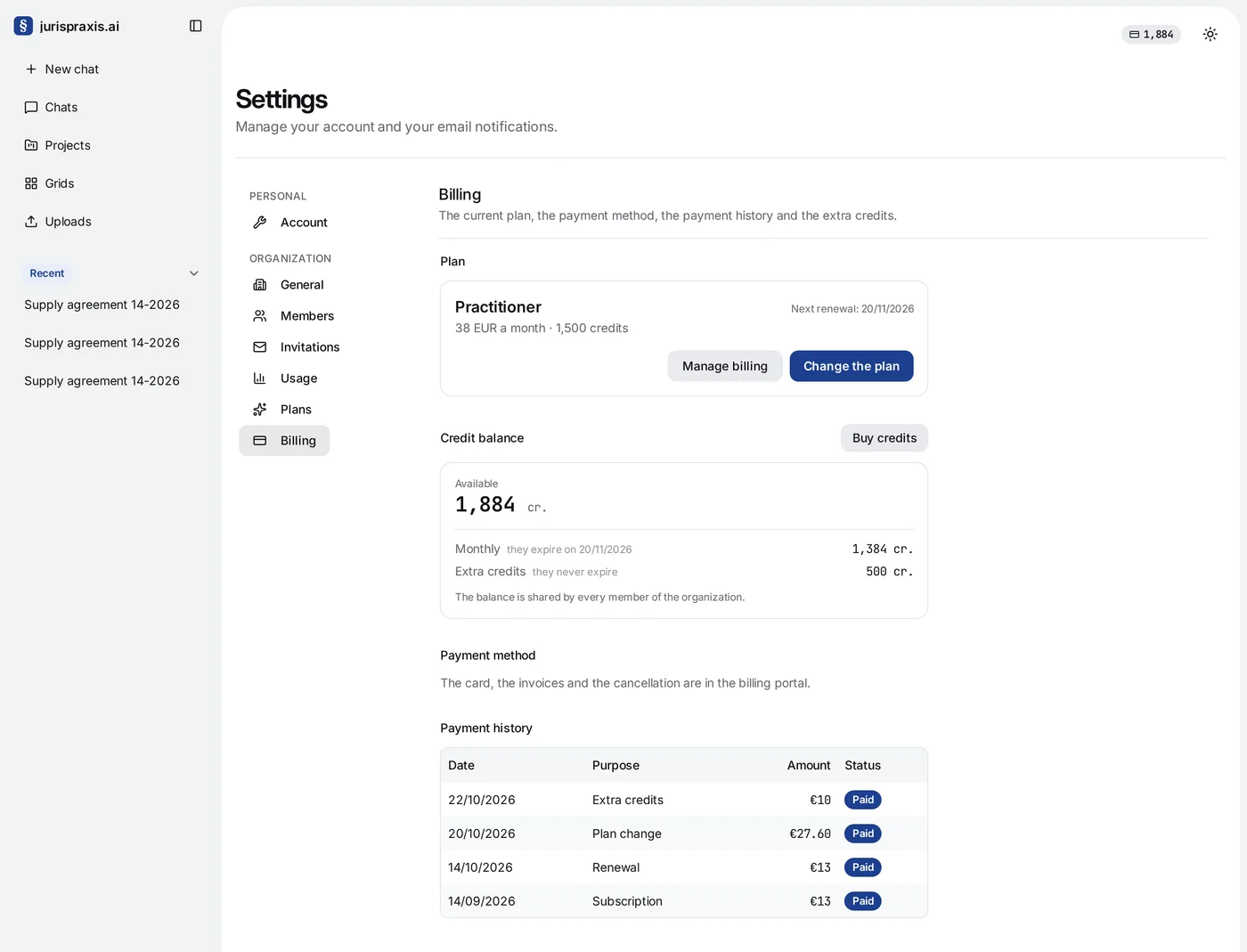Open the Uploads page link

click(x=110, y=222)
